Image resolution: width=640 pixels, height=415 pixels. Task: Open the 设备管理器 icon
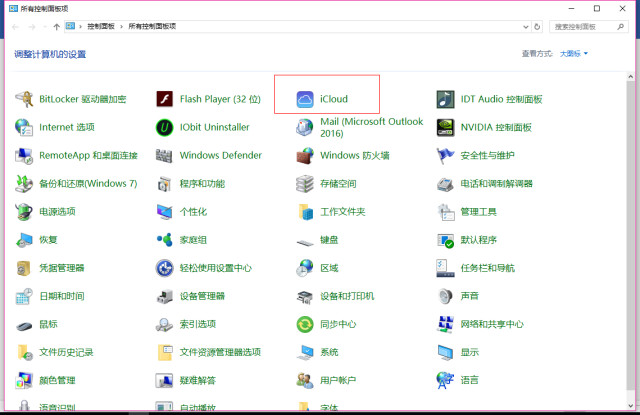(x=164, y=296)
